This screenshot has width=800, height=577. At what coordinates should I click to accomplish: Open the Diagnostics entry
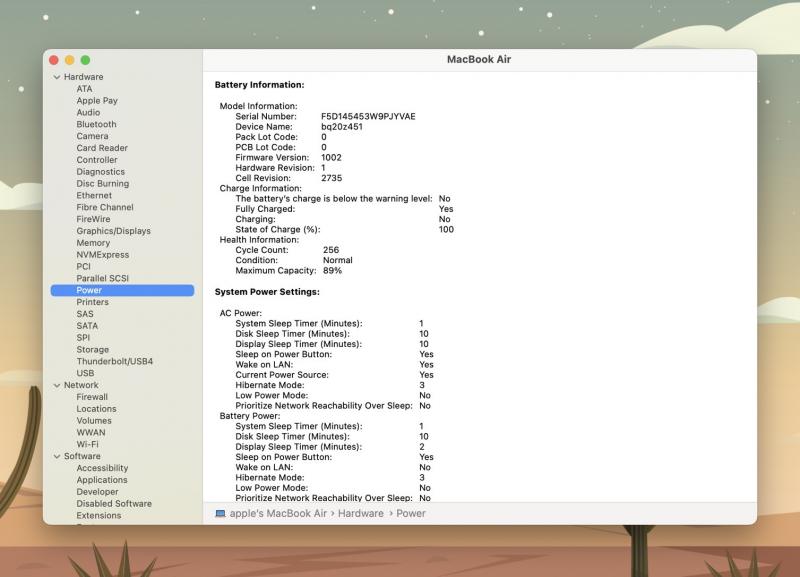101,171
